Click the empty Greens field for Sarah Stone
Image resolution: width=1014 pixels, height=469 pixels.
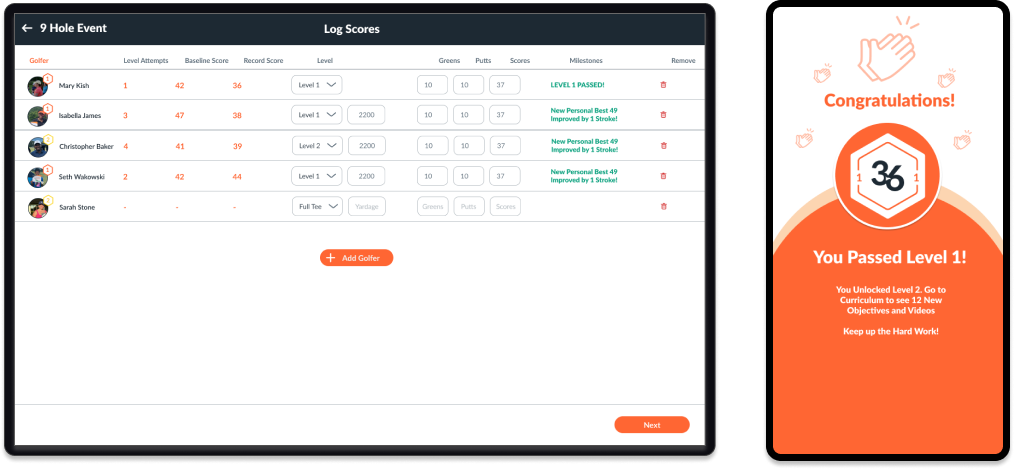[433, 206]
